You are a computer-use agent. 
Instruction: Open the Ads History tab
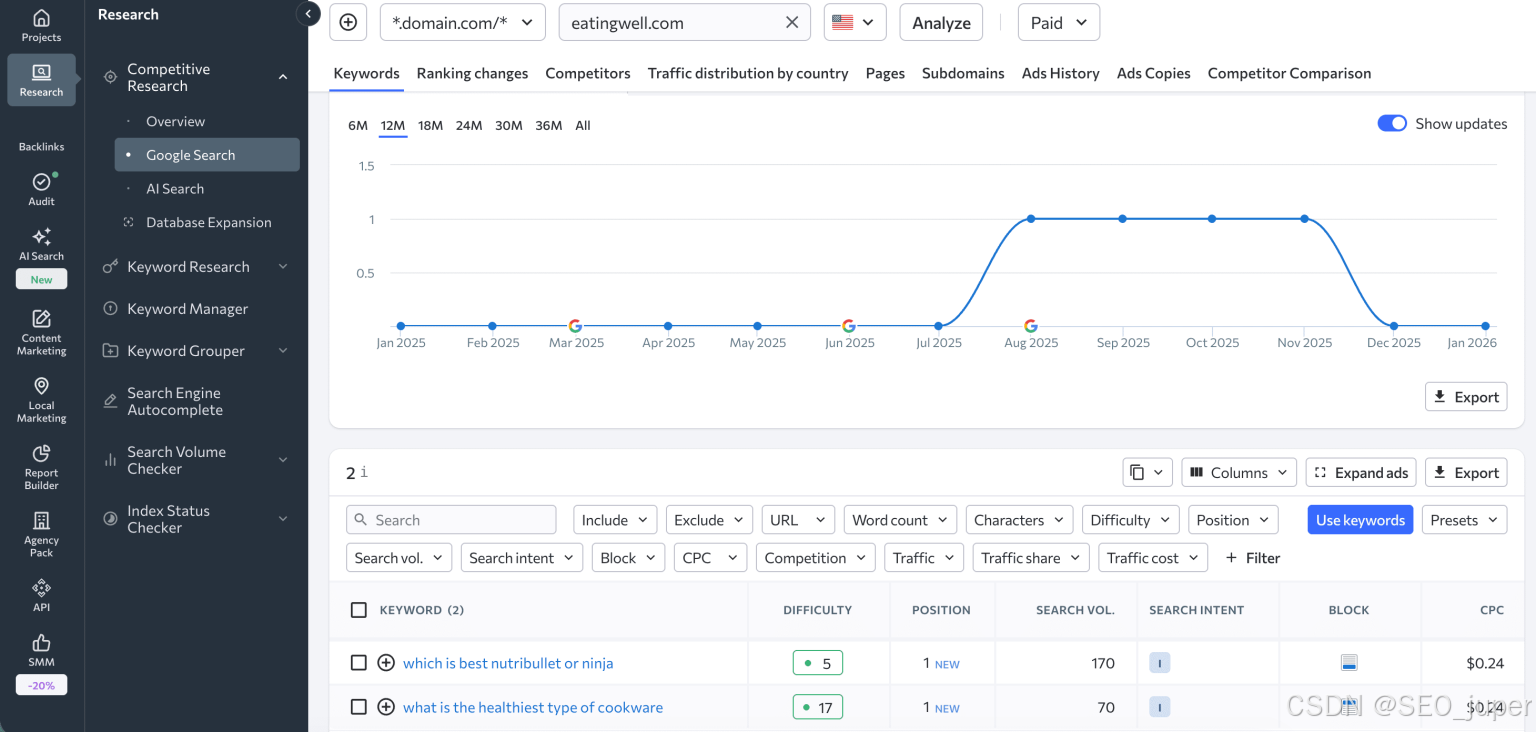click(1061, 73)
